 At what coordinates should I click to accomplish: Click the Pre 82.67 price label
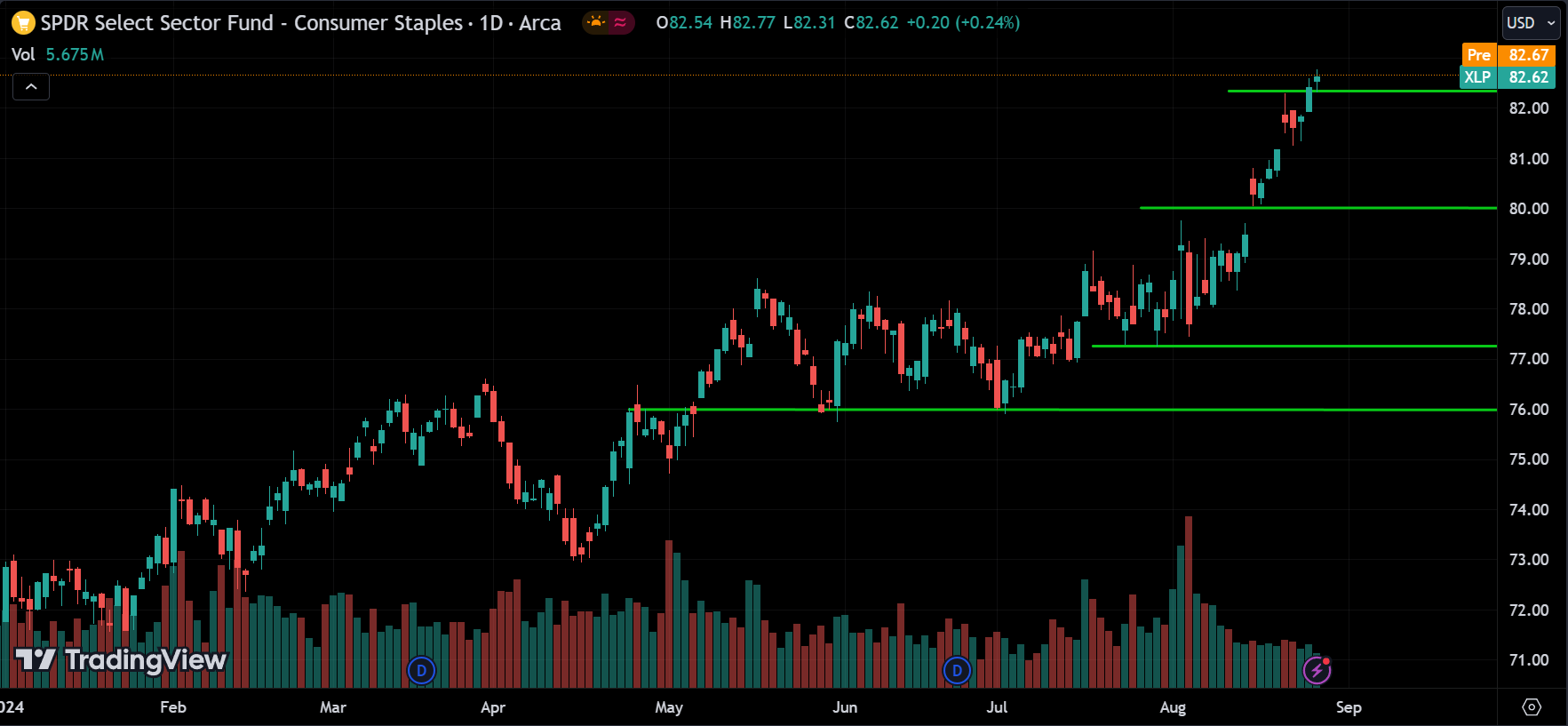pyautogui.click(x=1508, y=54)
